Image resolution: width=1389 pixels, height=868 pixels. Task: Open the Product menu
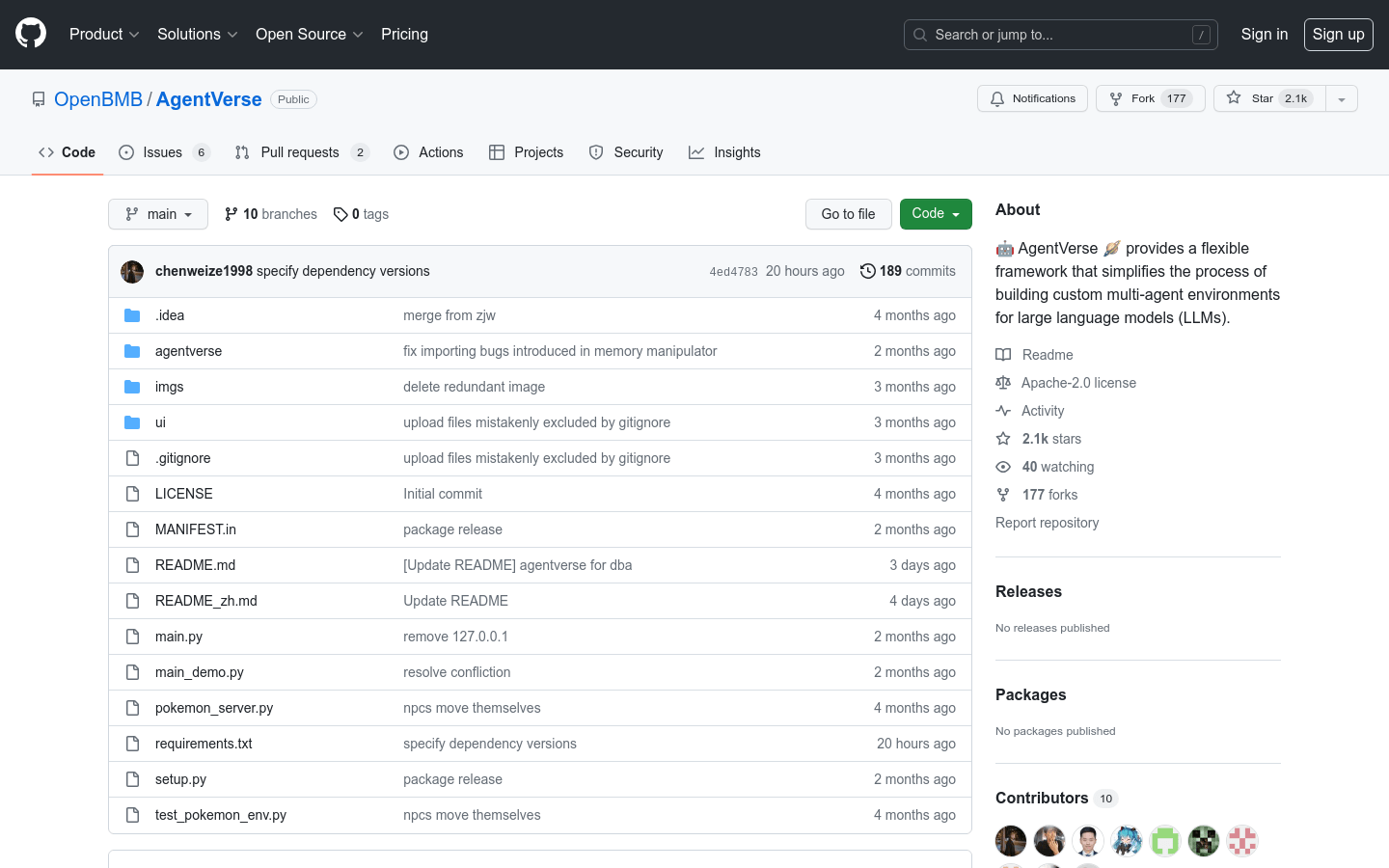pyautogui.click(x=104, y=34)
